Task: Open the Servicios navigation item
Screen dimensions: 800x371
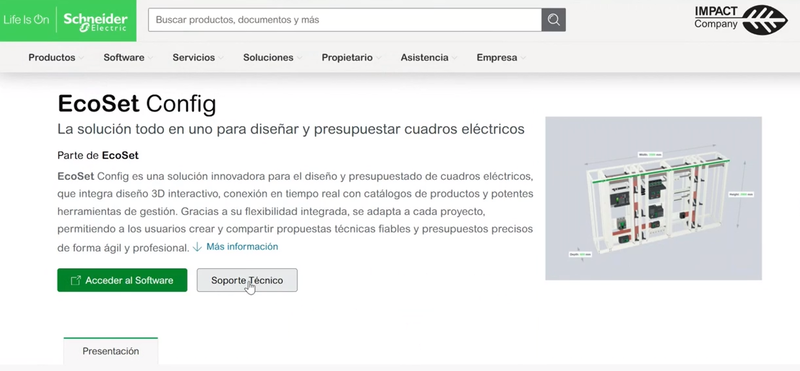Action: click(193, 58)
